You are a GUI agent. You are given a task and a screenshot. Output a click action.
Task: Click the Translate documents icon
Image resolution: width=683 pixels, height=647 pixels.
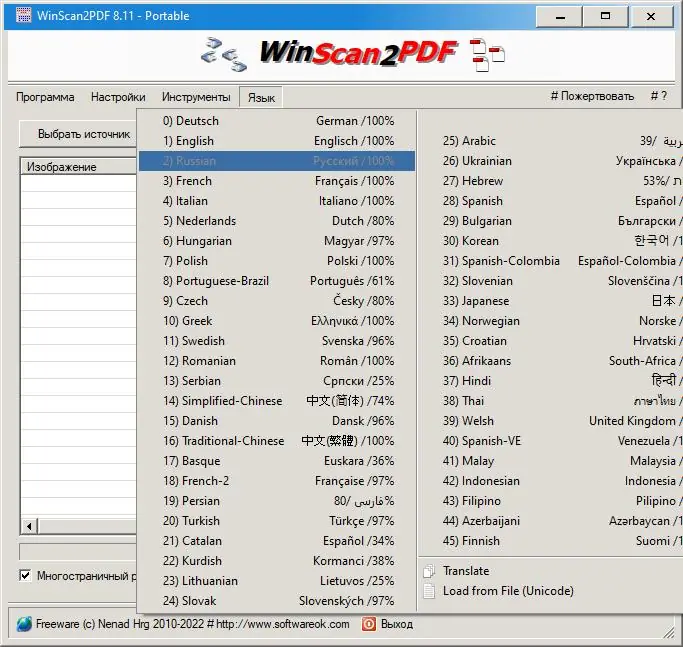pos(429,571)
